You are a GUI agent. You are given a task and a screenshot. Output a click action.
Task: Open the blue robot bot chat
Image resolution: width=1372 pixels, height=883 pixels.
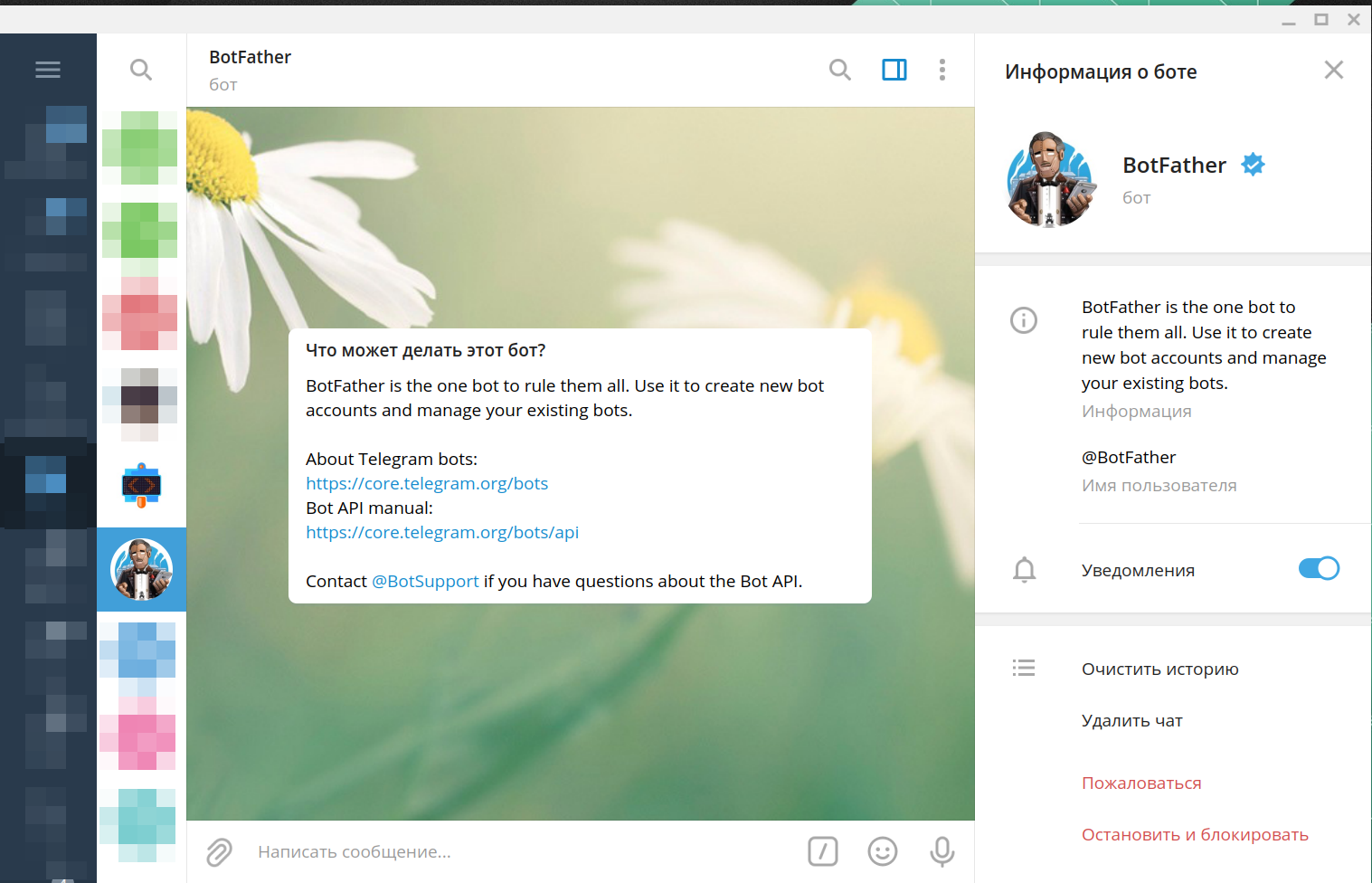point(141,485)
